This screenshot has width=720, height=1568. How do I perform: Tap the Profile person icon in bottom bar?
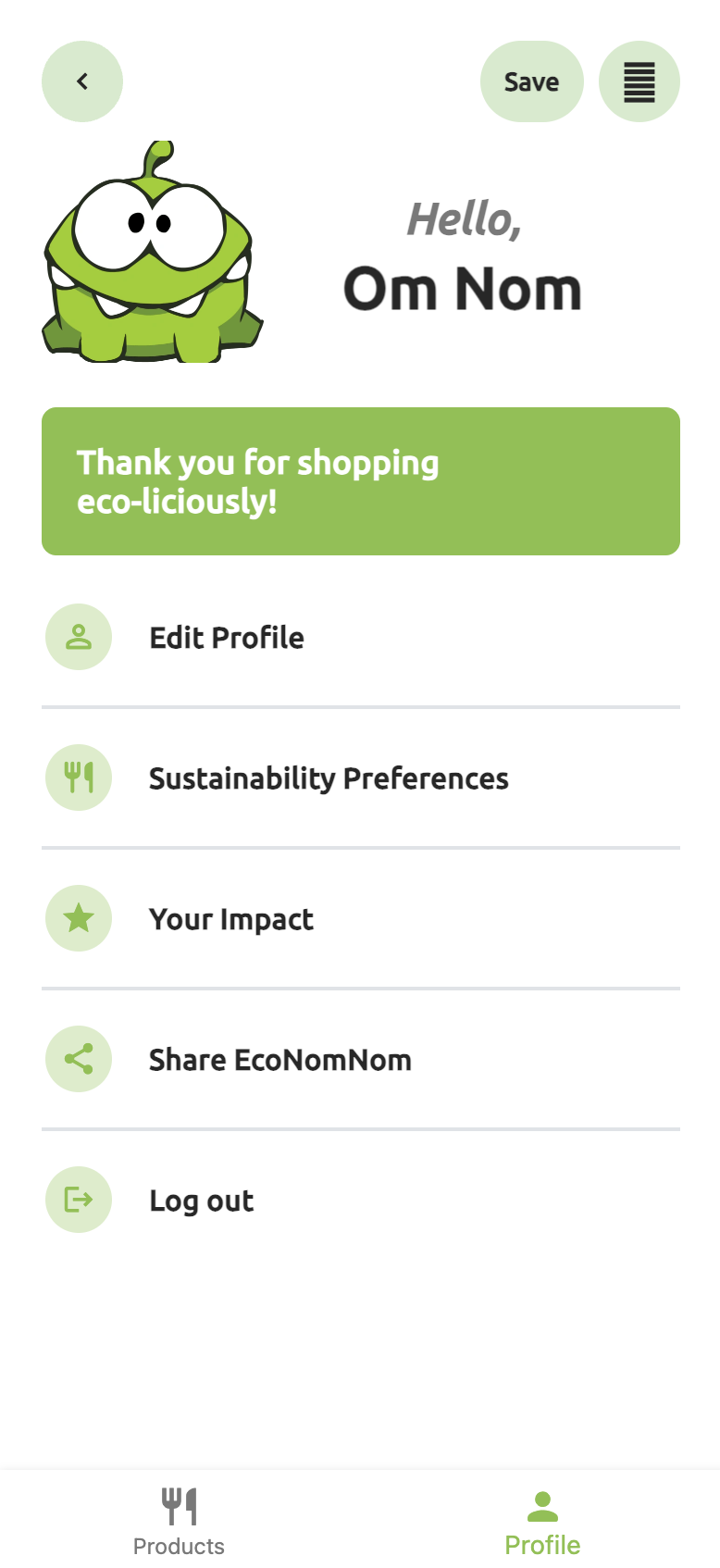point(542,1506)
